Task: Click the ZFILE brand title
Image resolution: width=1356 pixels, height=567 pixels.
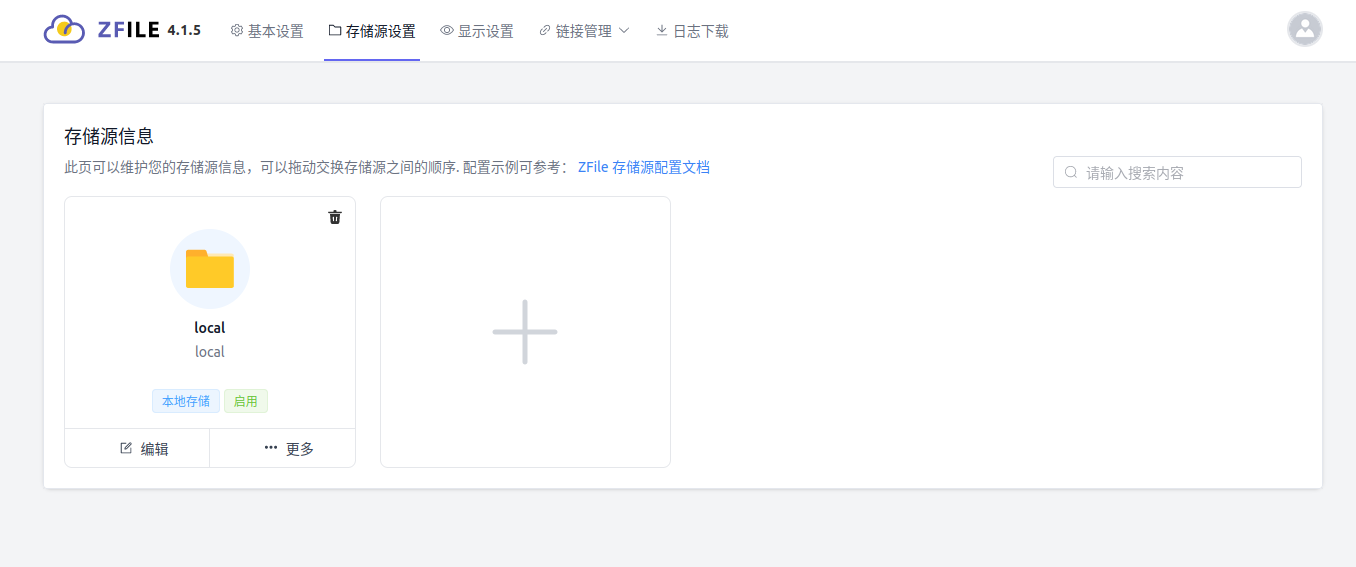Action: click(129, 30)
